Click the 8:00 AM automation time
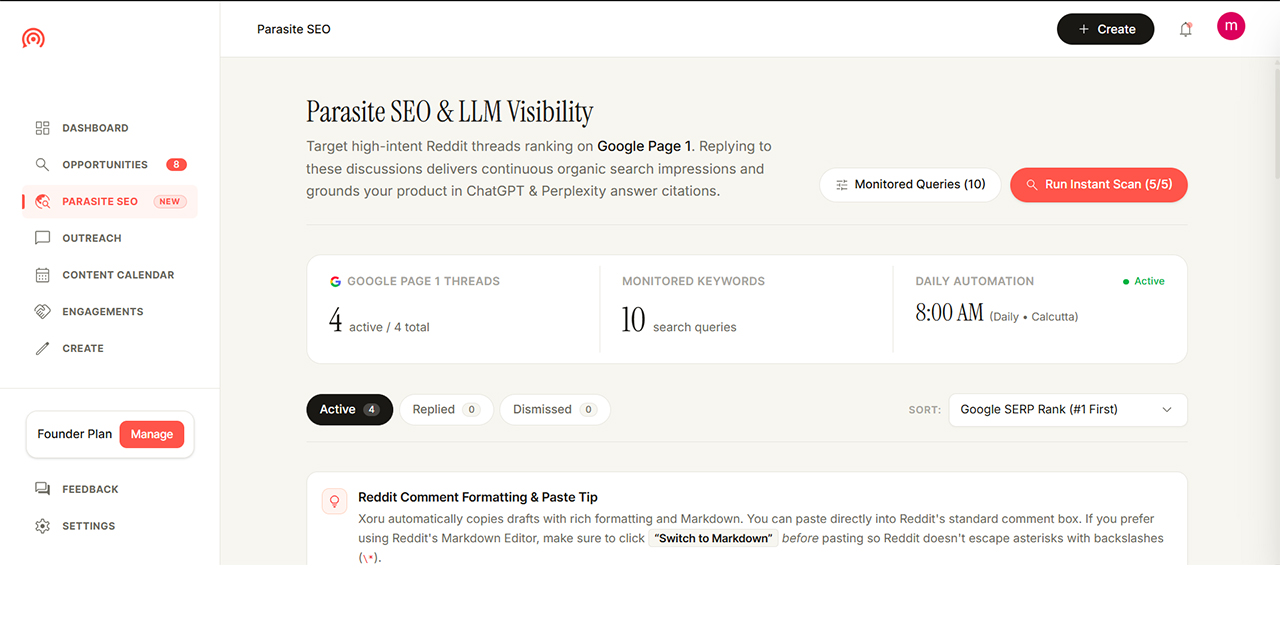1280x628 pixels. [x=949, y=313]
